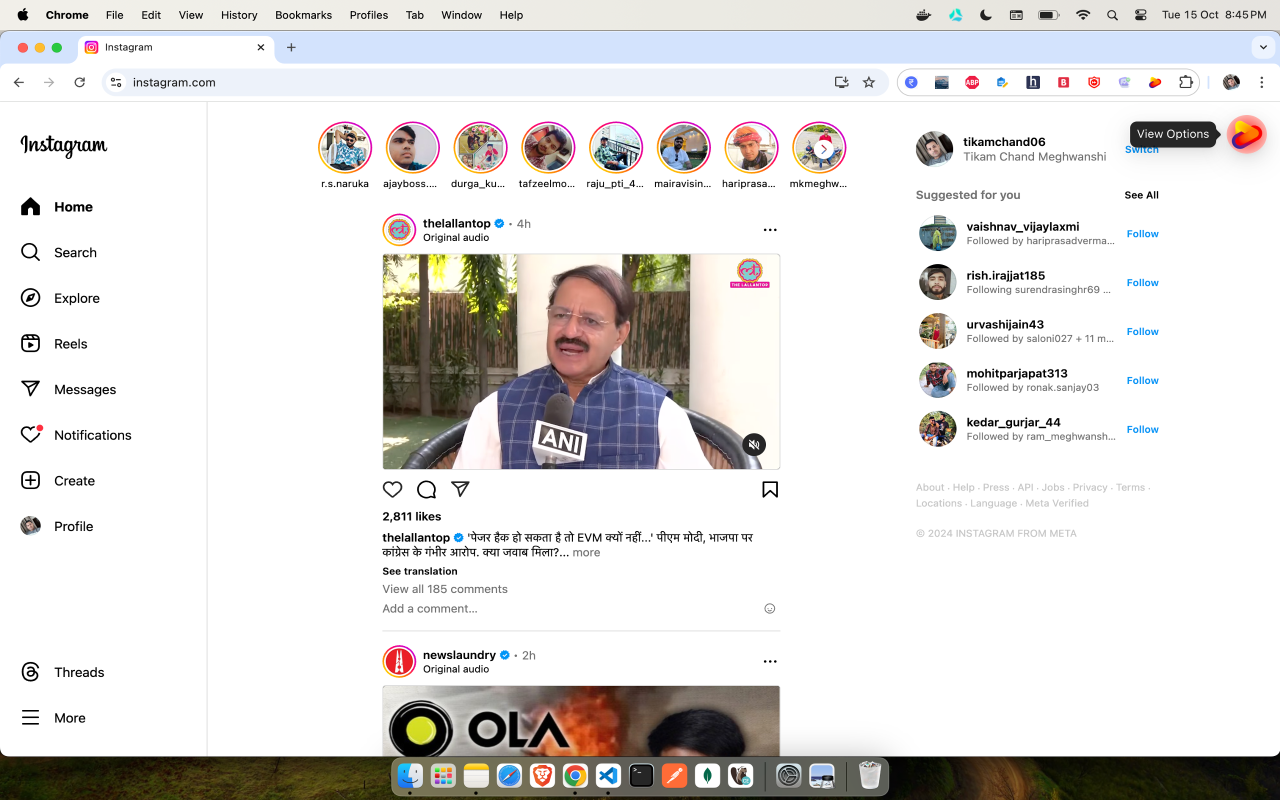
Task: View all 185 comments
Action: (444, 589)
